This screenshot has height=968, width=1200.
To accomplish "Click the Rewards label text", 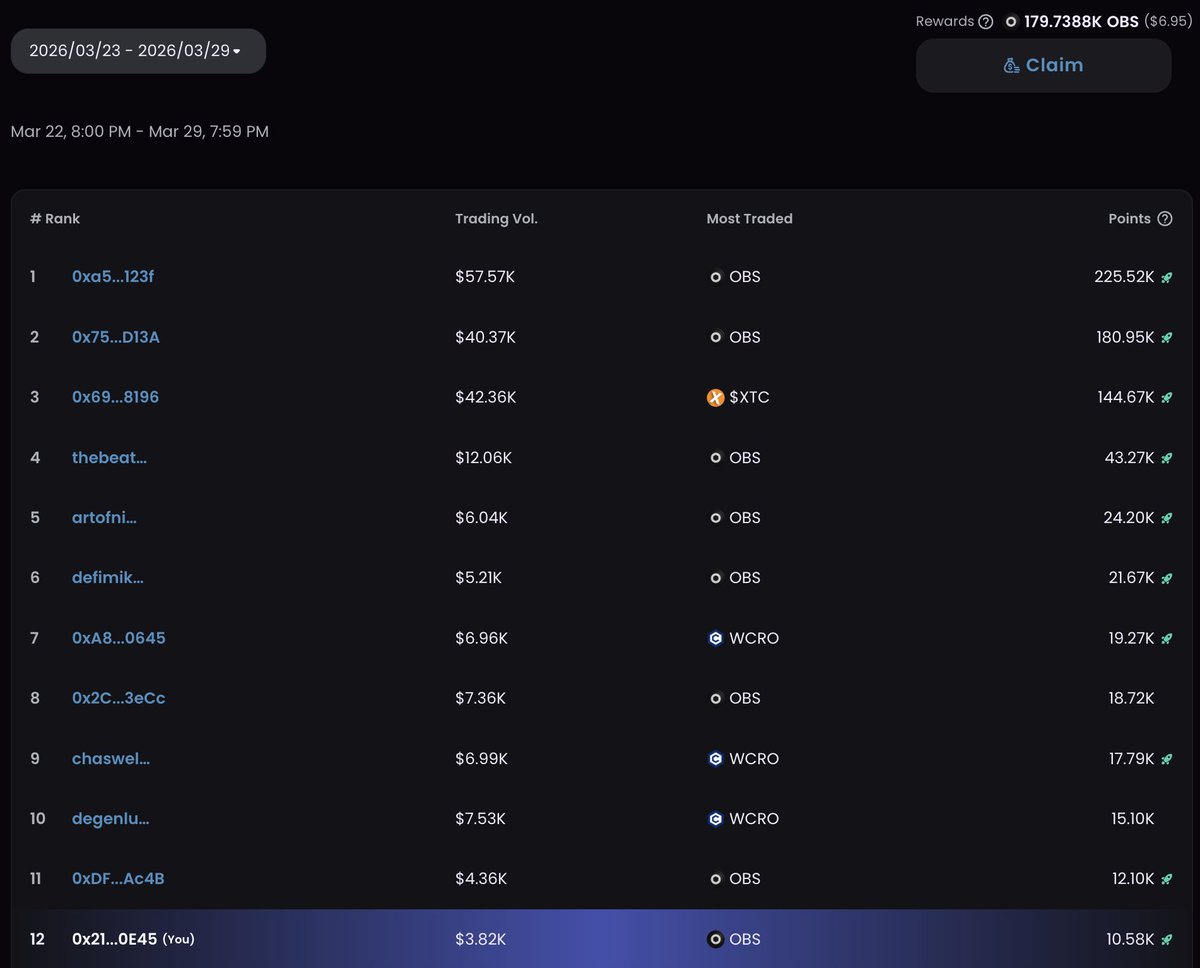I will [x=945, y=21].
